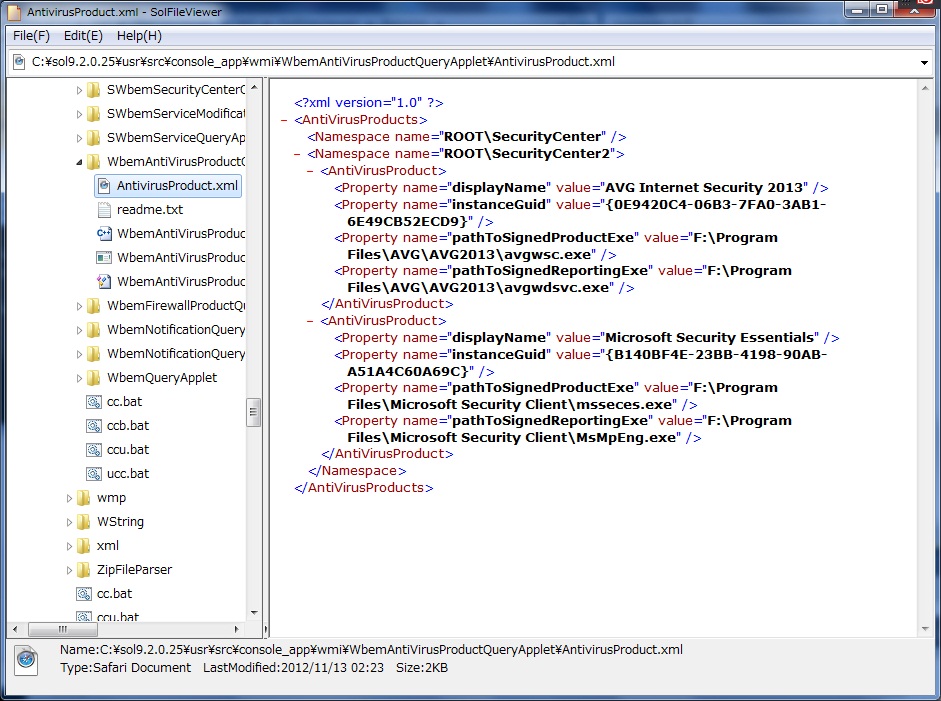This screenshot has width=941, height=701.
Task: Click the 'LastModified:2012/11/13 02:23' status text
Action: pos(293,668)
